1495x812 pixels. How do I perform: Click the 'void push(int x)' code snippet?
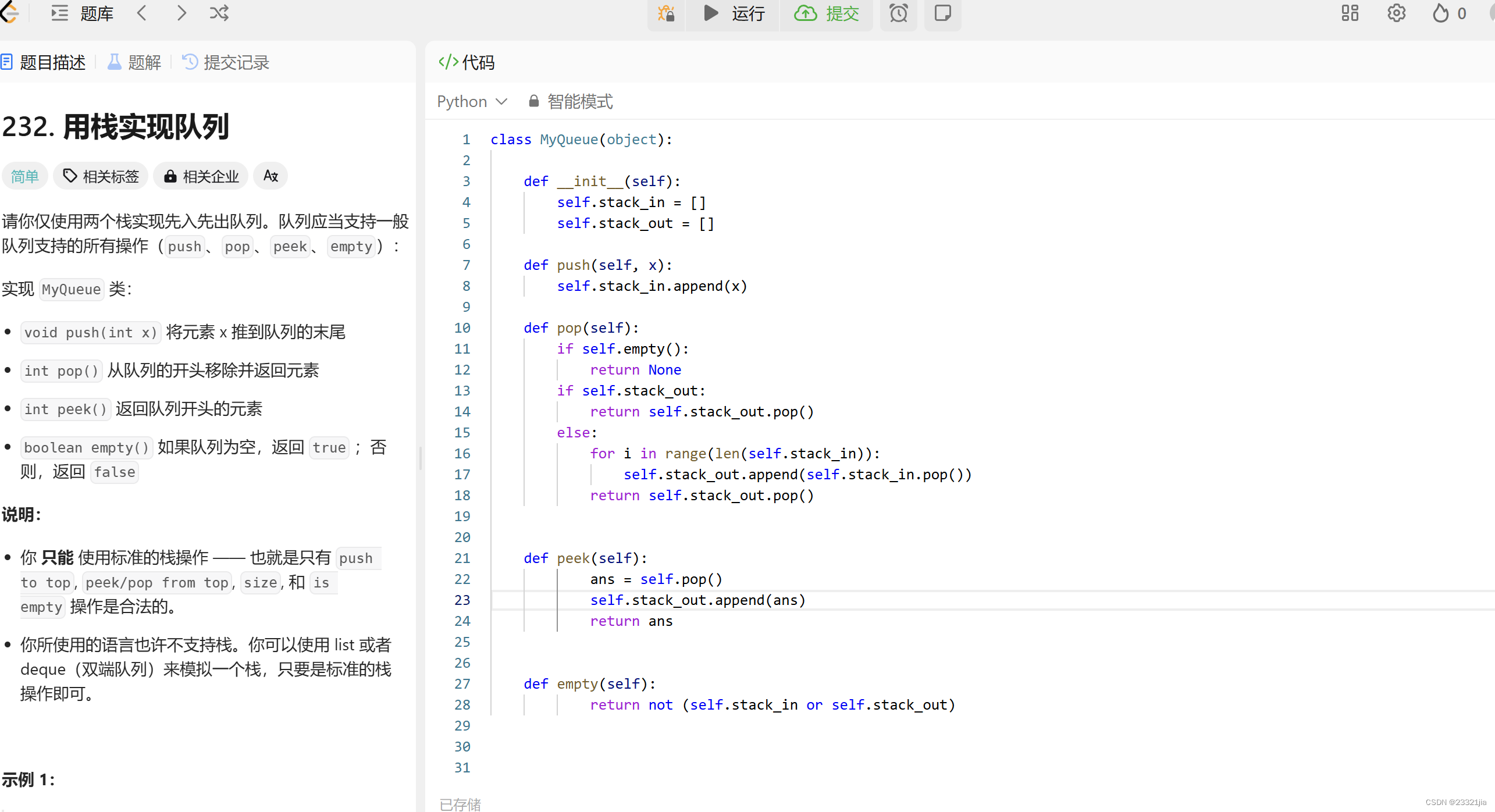coord(91,333)
